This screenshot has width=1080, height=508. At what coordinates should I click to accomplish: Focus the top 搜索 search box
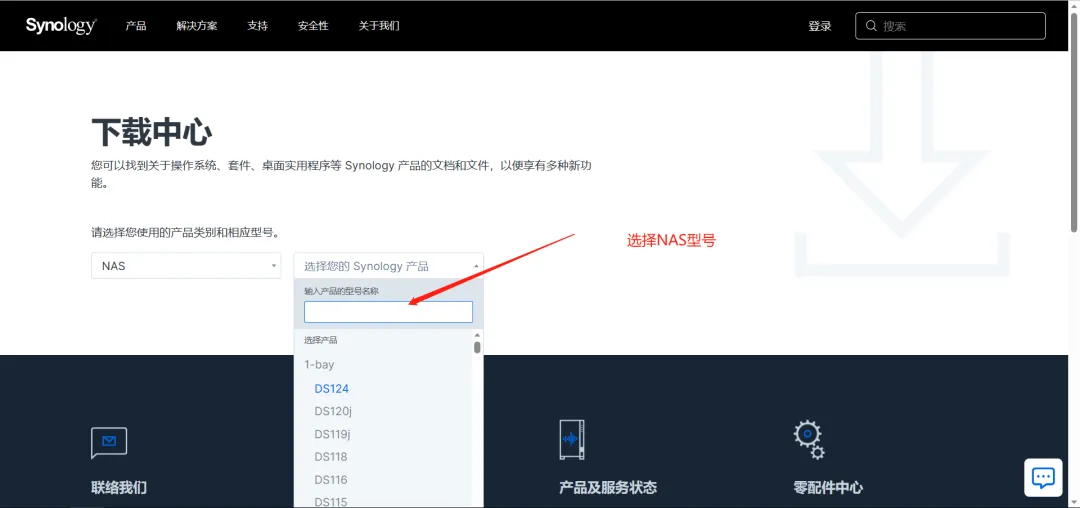pos(950,26)
